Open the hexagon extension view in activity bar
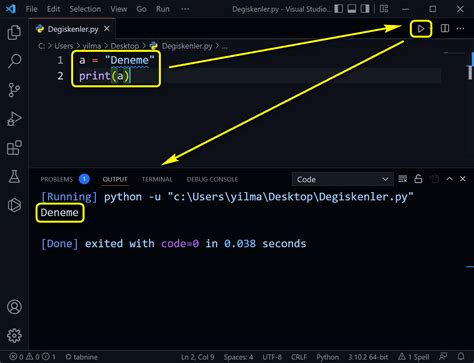The width and height of the screenshot is (474, 363). click(x=14, y=205)
